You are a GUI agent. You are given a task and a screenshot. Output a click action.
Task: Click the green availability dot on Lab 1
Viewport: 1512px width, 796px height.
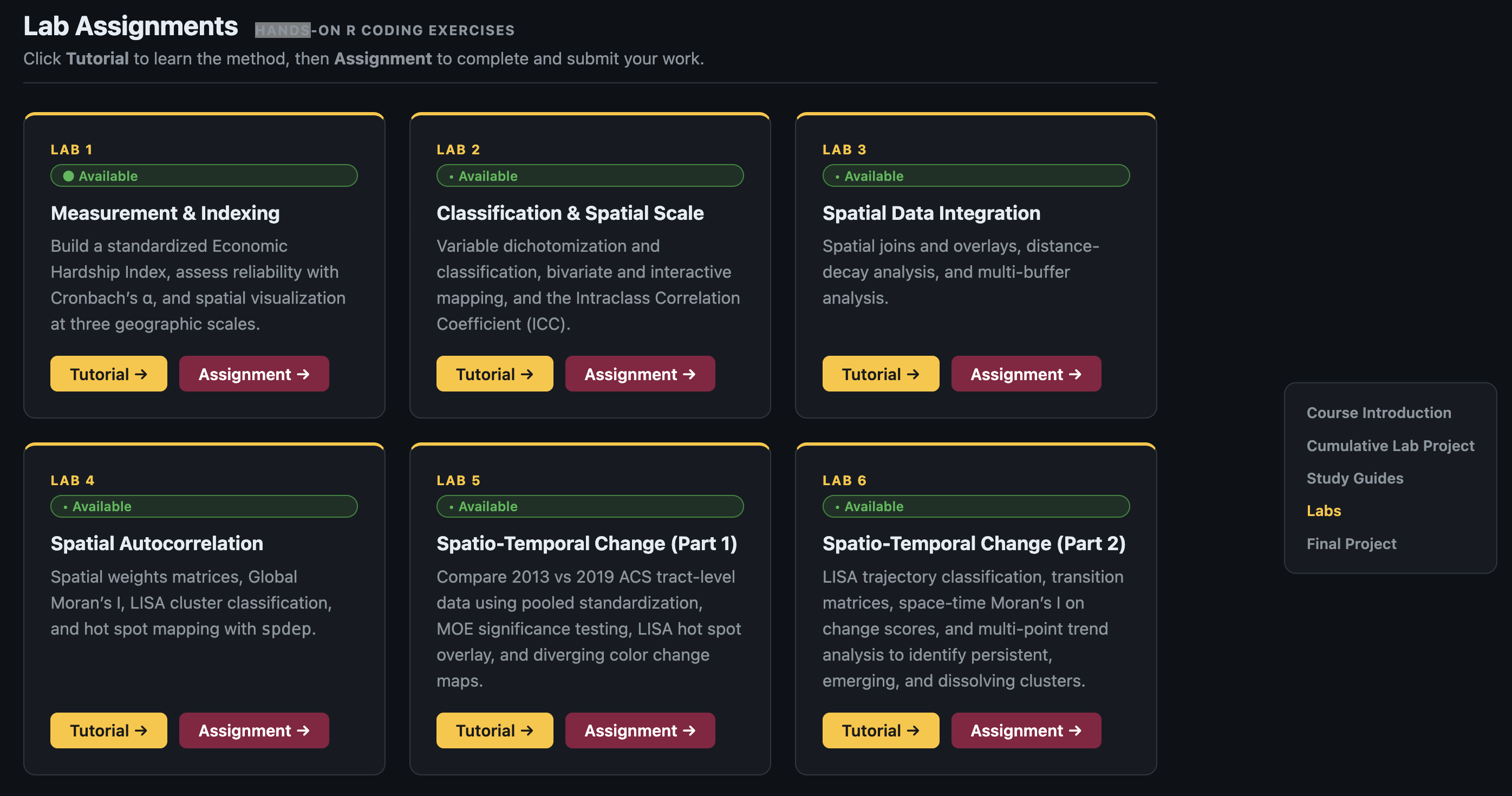tap(69, 175)
